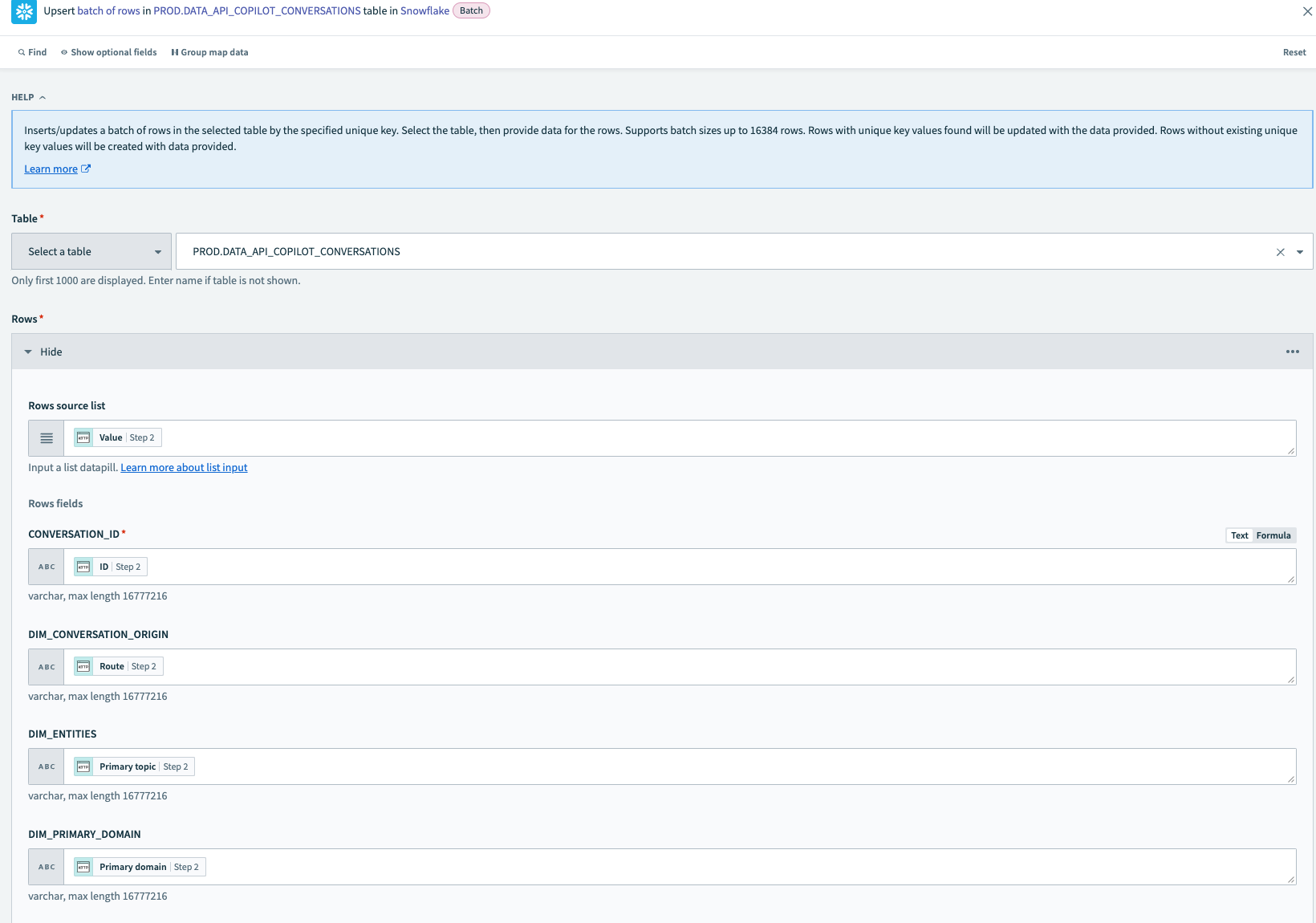Screen dimensions: 1316x923
Task: Click the icon on the Primary domain datapill
Action: point(83,867)
